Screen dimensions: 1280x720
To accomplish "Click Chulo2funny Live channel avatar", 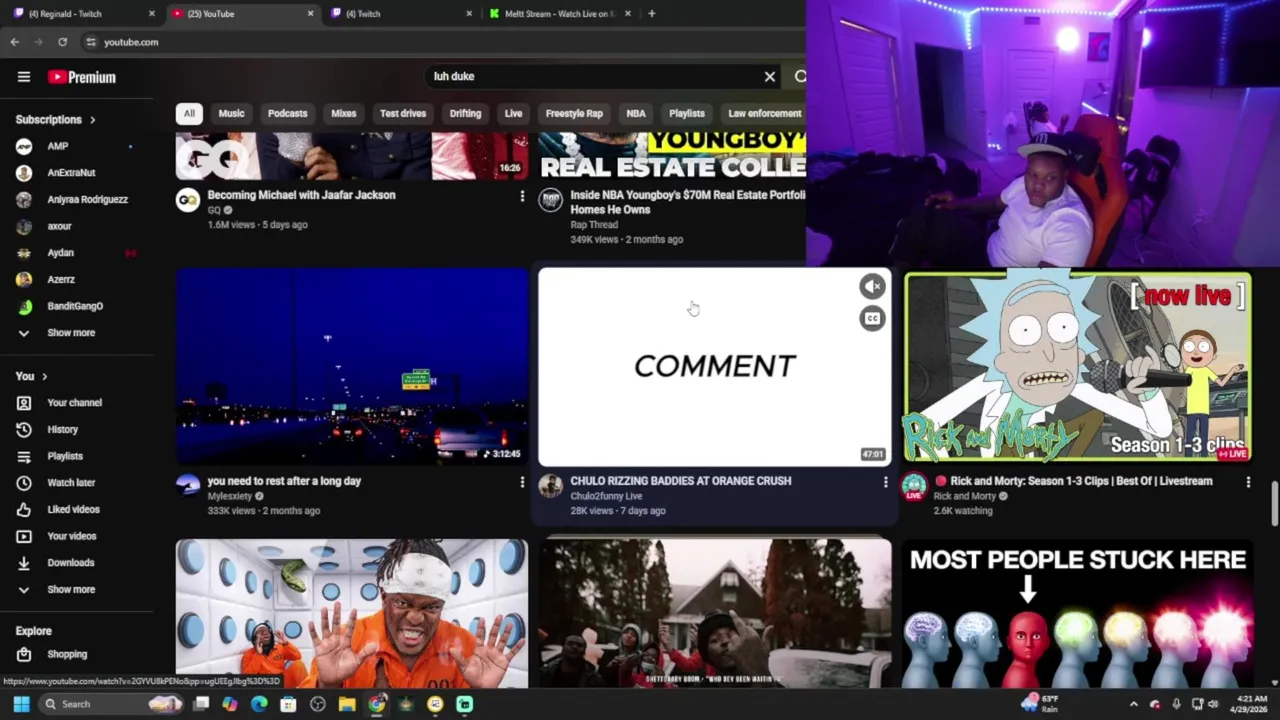I will tap(550, 487).
